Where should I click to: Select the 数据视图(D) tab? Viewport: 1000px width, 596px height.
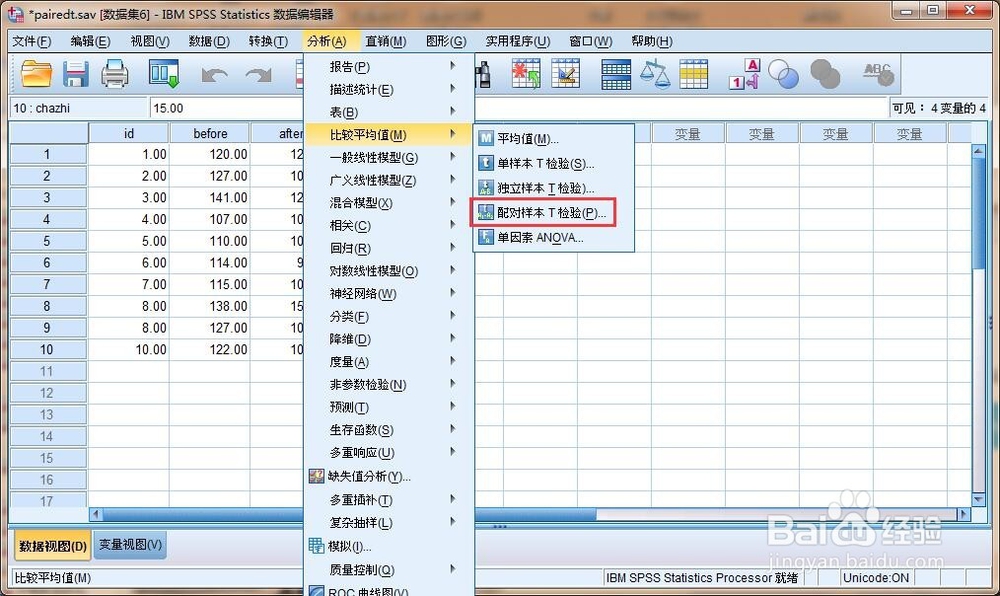(52, 546)
